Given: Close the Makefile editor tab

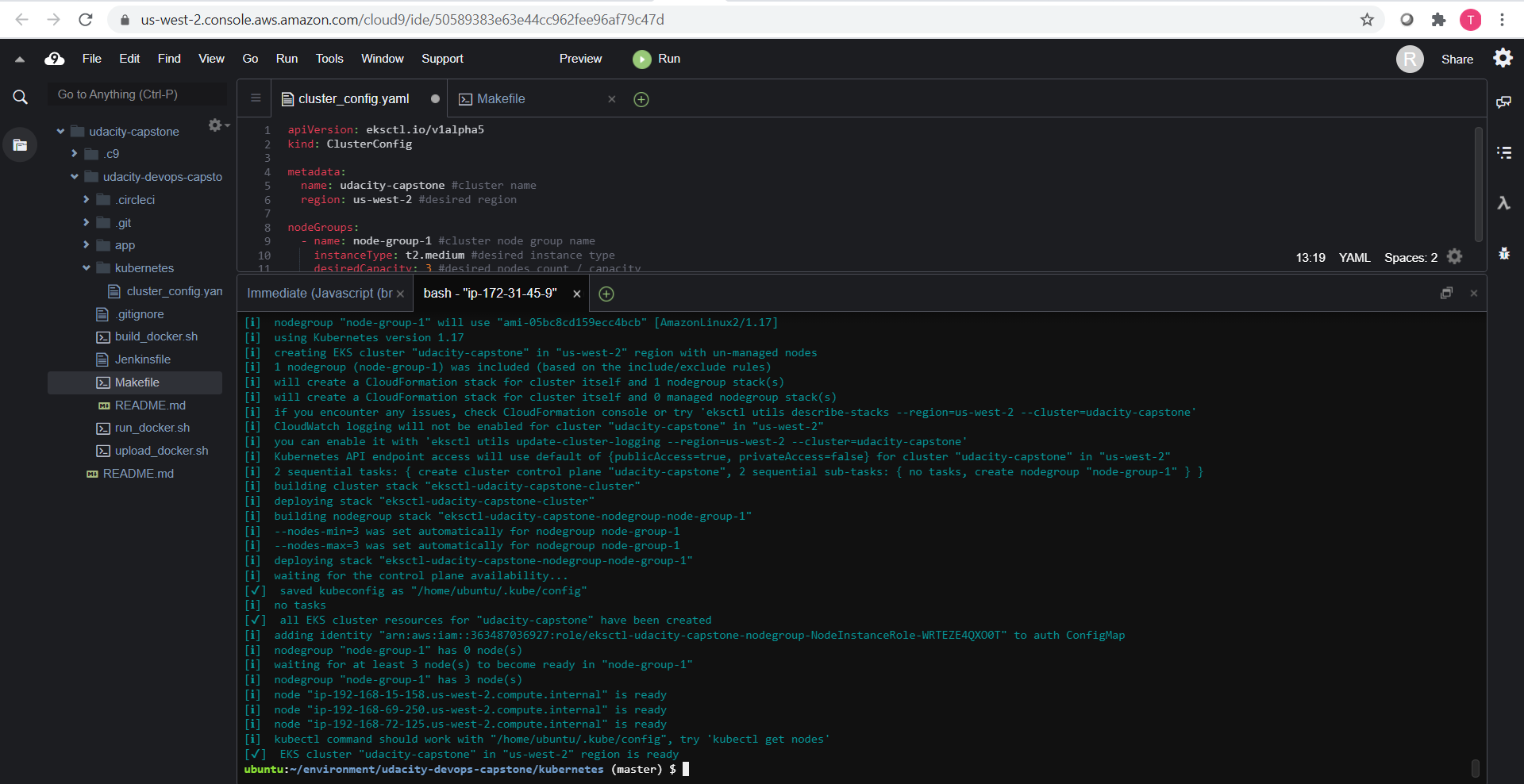Looking at the screenshot, I should click(611, 99).
